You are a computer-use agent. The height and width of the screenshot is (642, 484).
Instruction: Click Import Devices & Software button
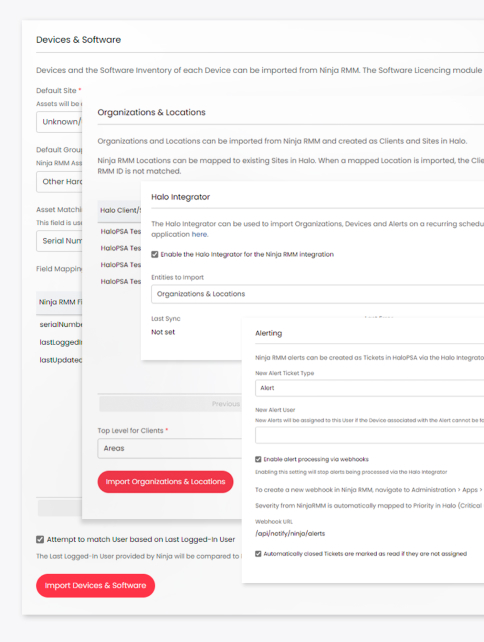pos(95,585)
